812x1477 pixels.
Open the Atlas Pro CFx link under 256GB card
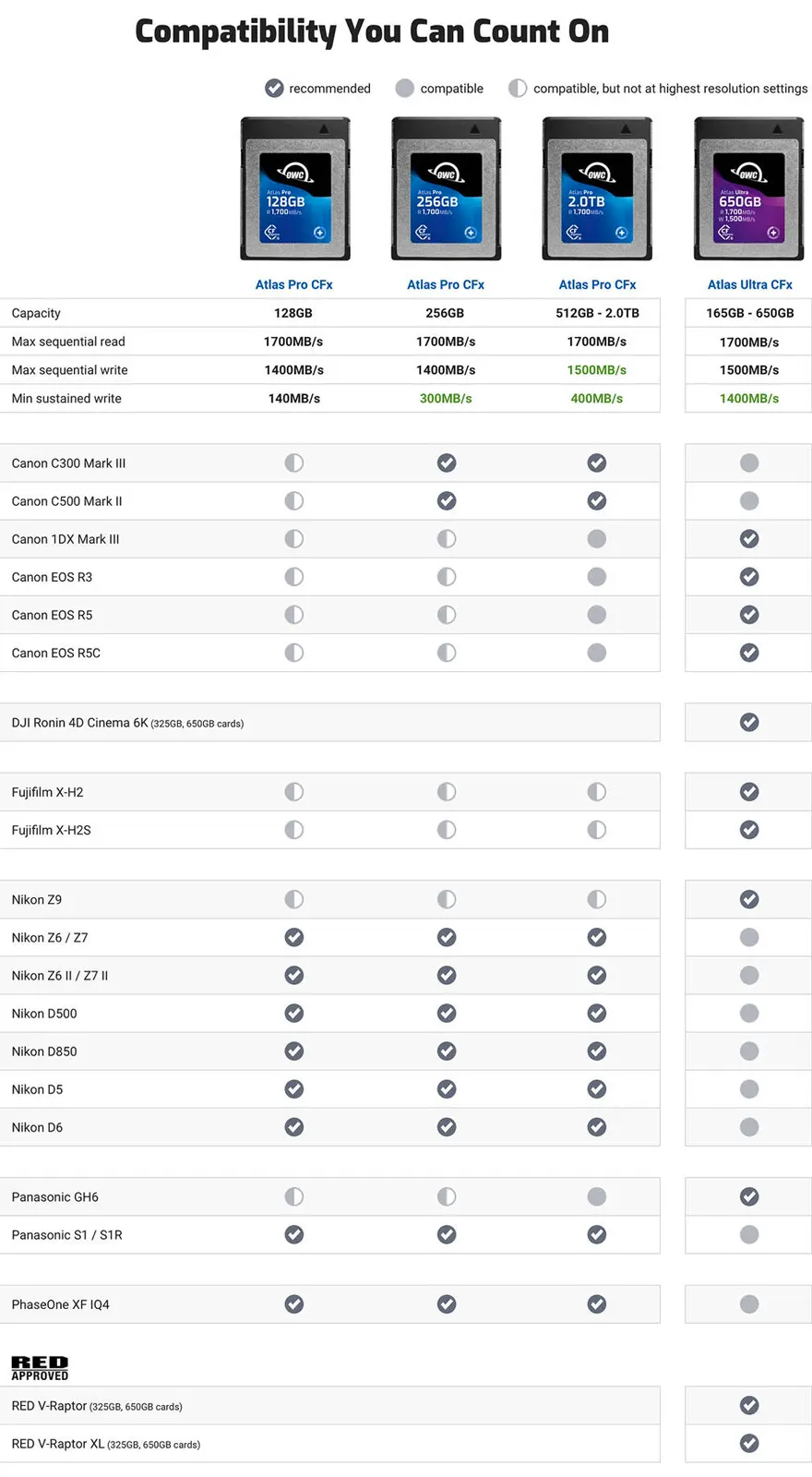pos(446,284)
